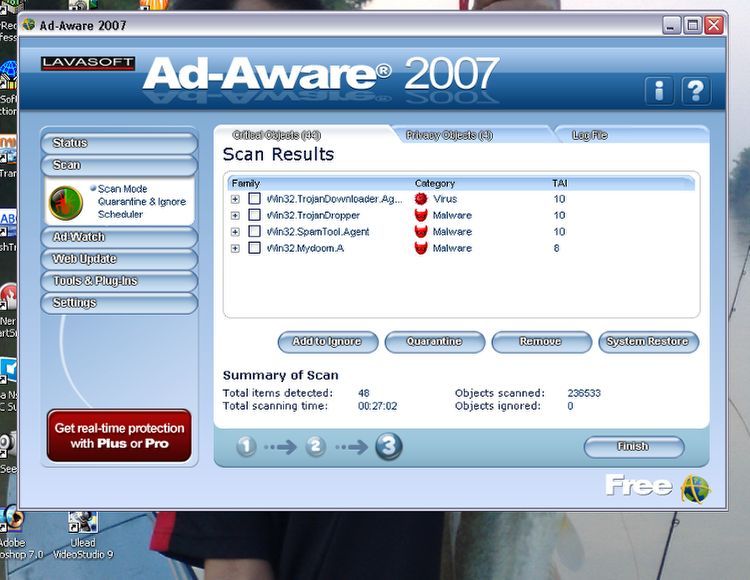Click the Lavasoft logo
This screenshot has width=750, height=580.
88,63
